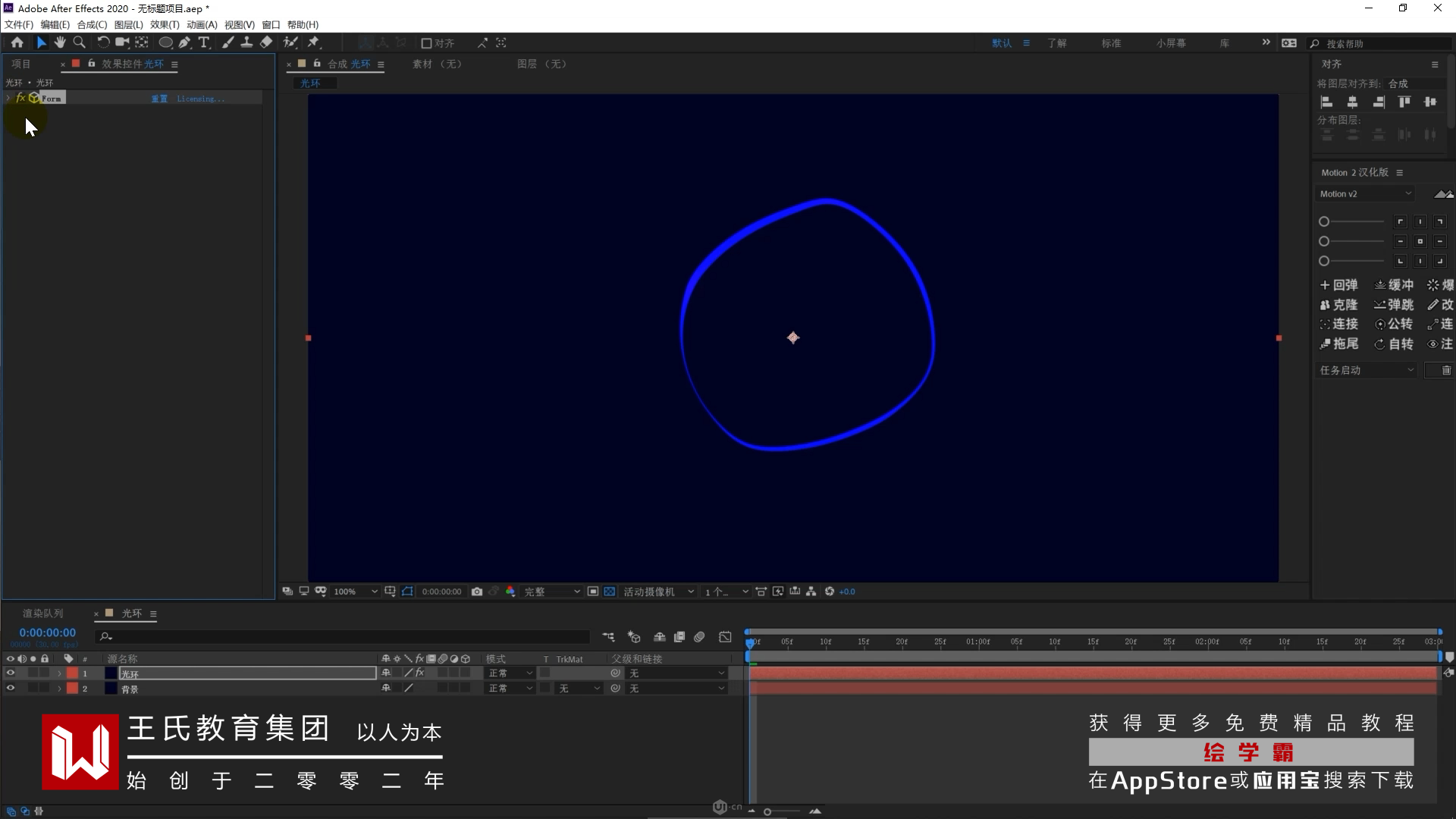1456x819 pixels.
Task: Select the Unified Camera tool
Action: pos(121,42)
